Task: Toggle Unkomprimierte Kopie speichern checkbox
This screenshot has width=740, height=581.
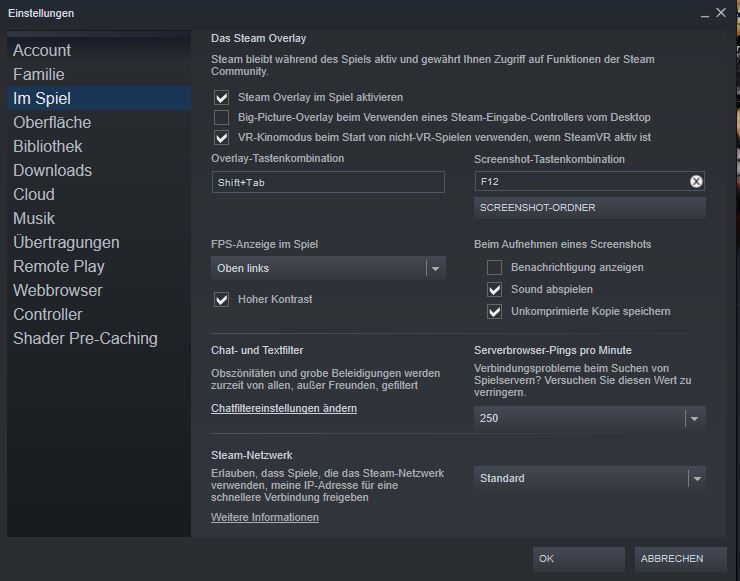Action: pyautogui.click(x=494, y=312)
